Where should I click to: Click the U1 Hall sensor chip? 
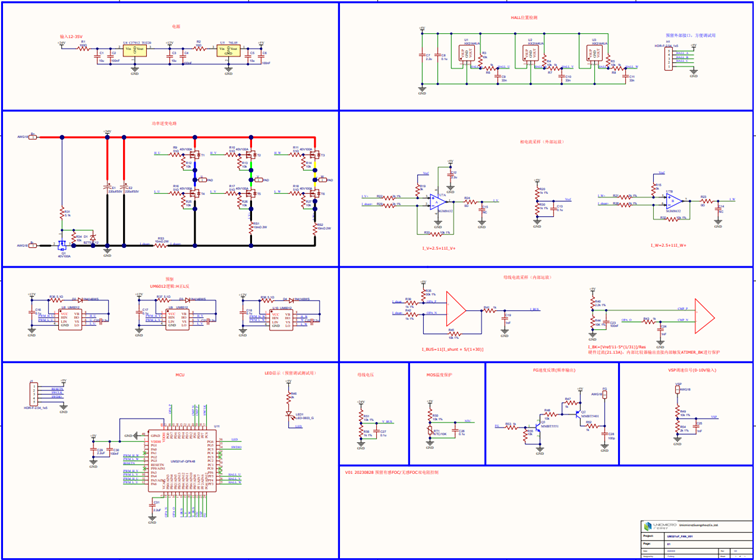(469, 52)
